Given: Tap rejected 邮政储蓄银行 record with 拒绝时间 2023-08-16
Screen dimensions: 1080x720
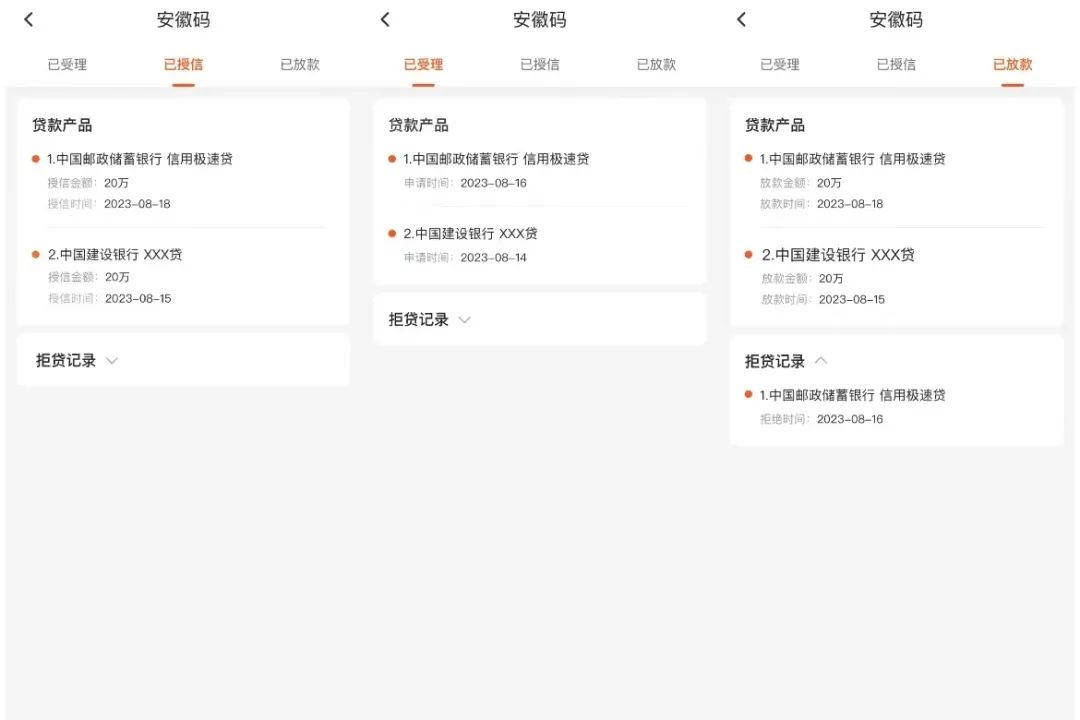Looking at the screenshot, I should [x=852, y=396].
